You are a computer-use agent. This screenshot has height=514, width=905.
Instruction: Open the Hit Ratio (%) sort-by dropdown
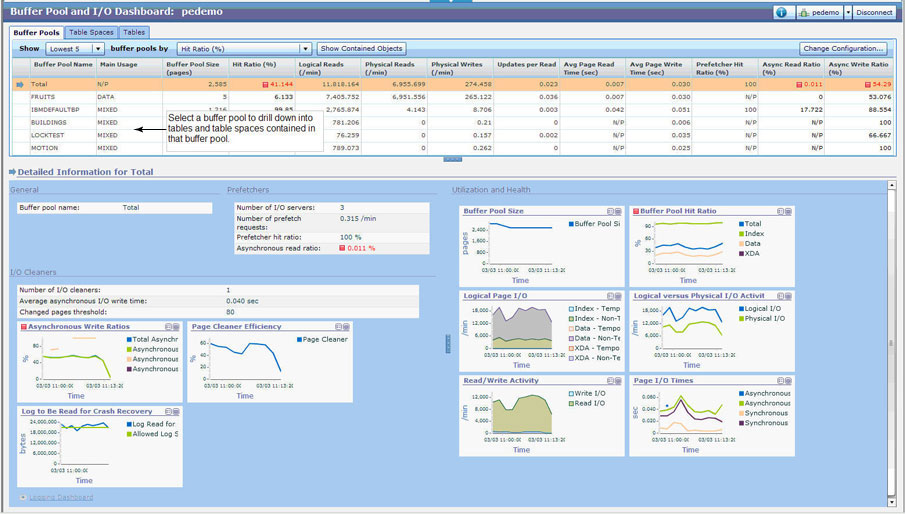(244, 49)
